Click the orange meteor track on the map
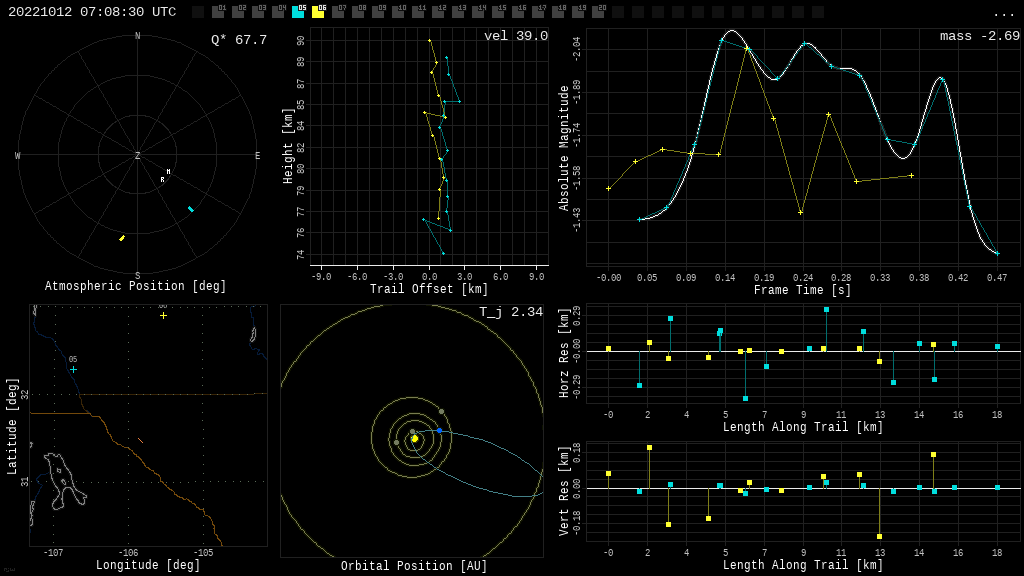Image resolution: width=1024 pixels, height=576 pixels. click(x=140, y=440)
